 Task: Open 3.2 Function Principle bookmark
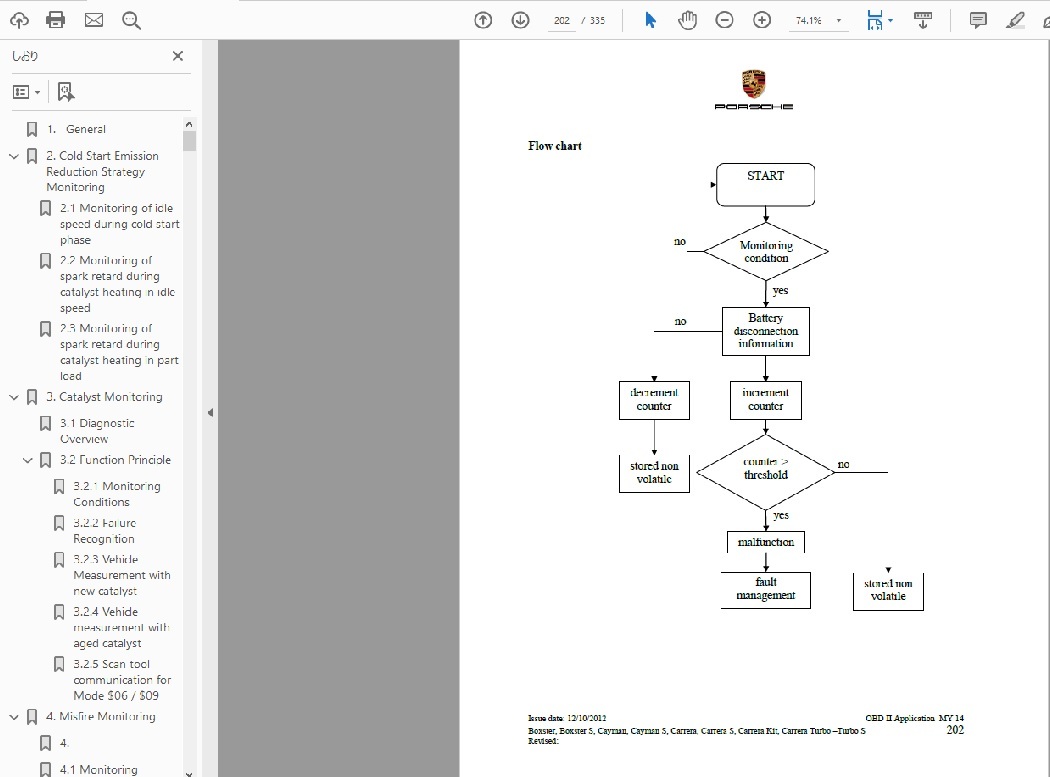(115, 460)
